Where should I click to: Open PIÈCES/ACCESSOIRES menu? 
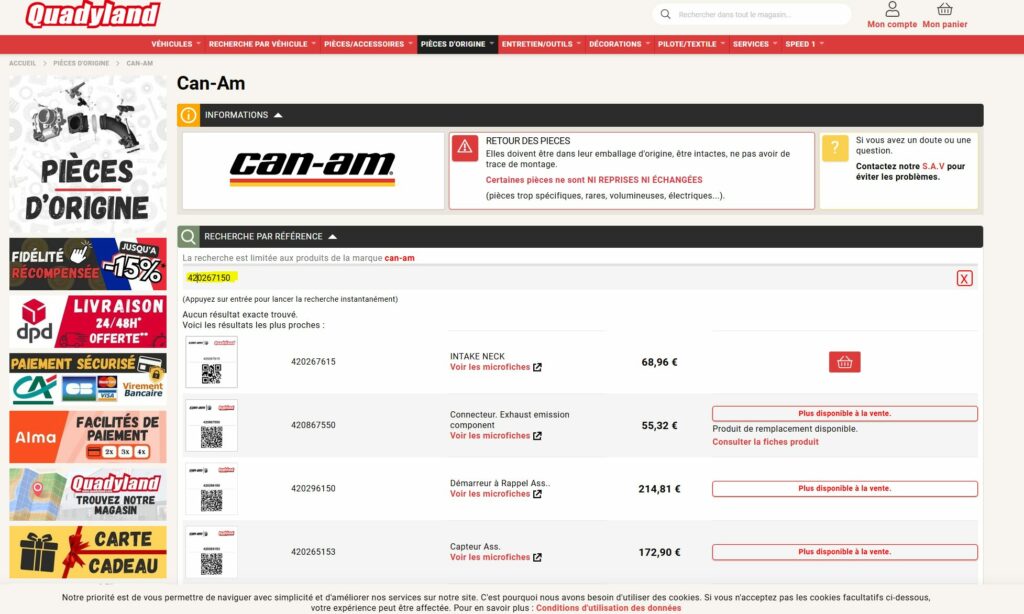pos(368,44)
